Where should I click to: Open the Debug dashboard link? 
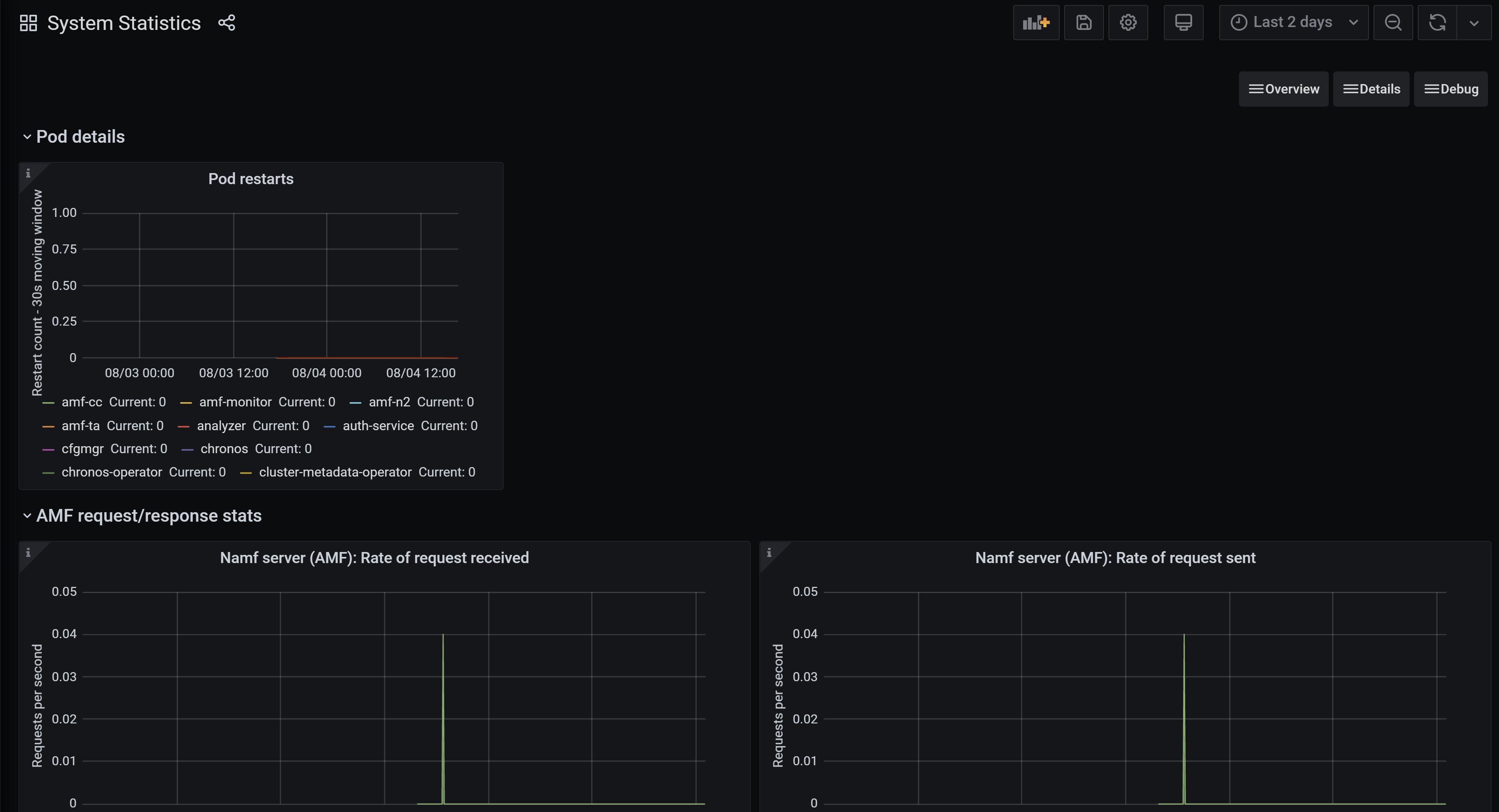pyautogui.click(x=1450, y=89)
